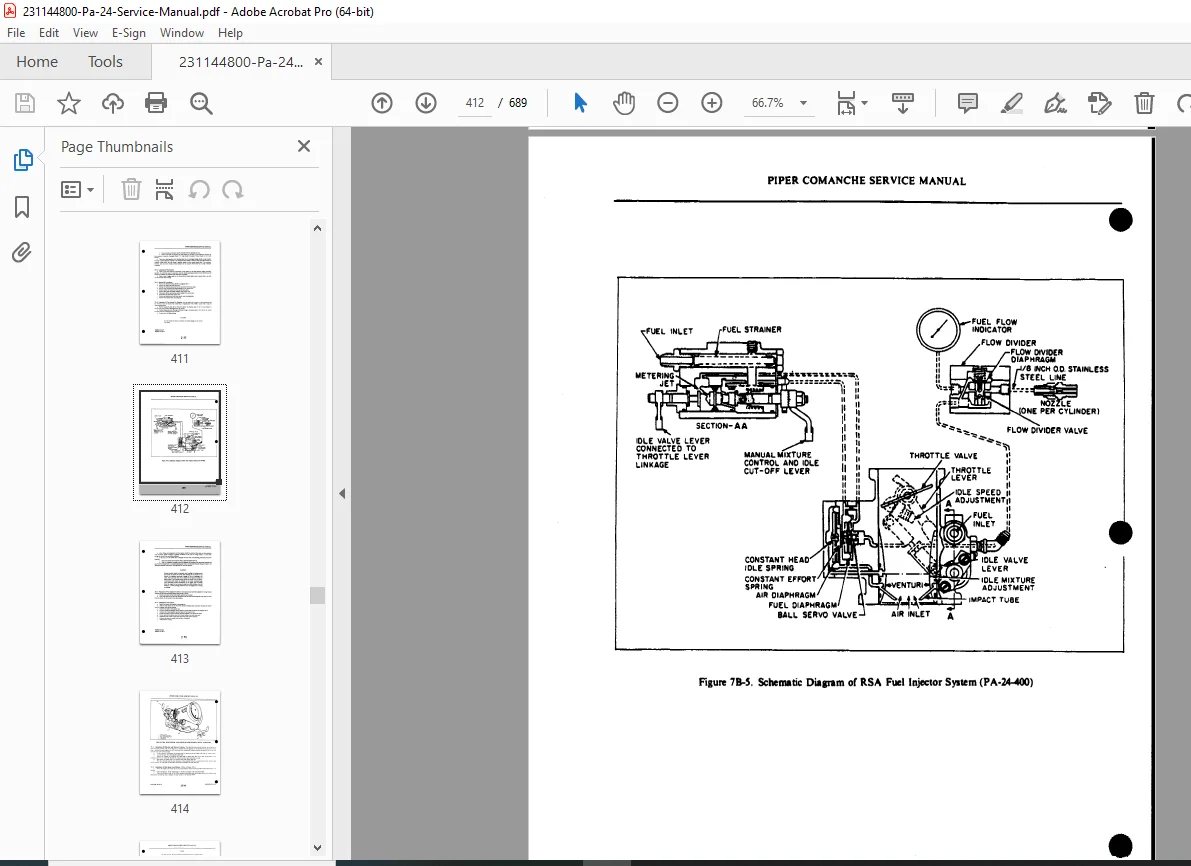Click the thumbnails scrollbar handle
The width and height of the screenshot is (1191, 866).
point(317,596)
